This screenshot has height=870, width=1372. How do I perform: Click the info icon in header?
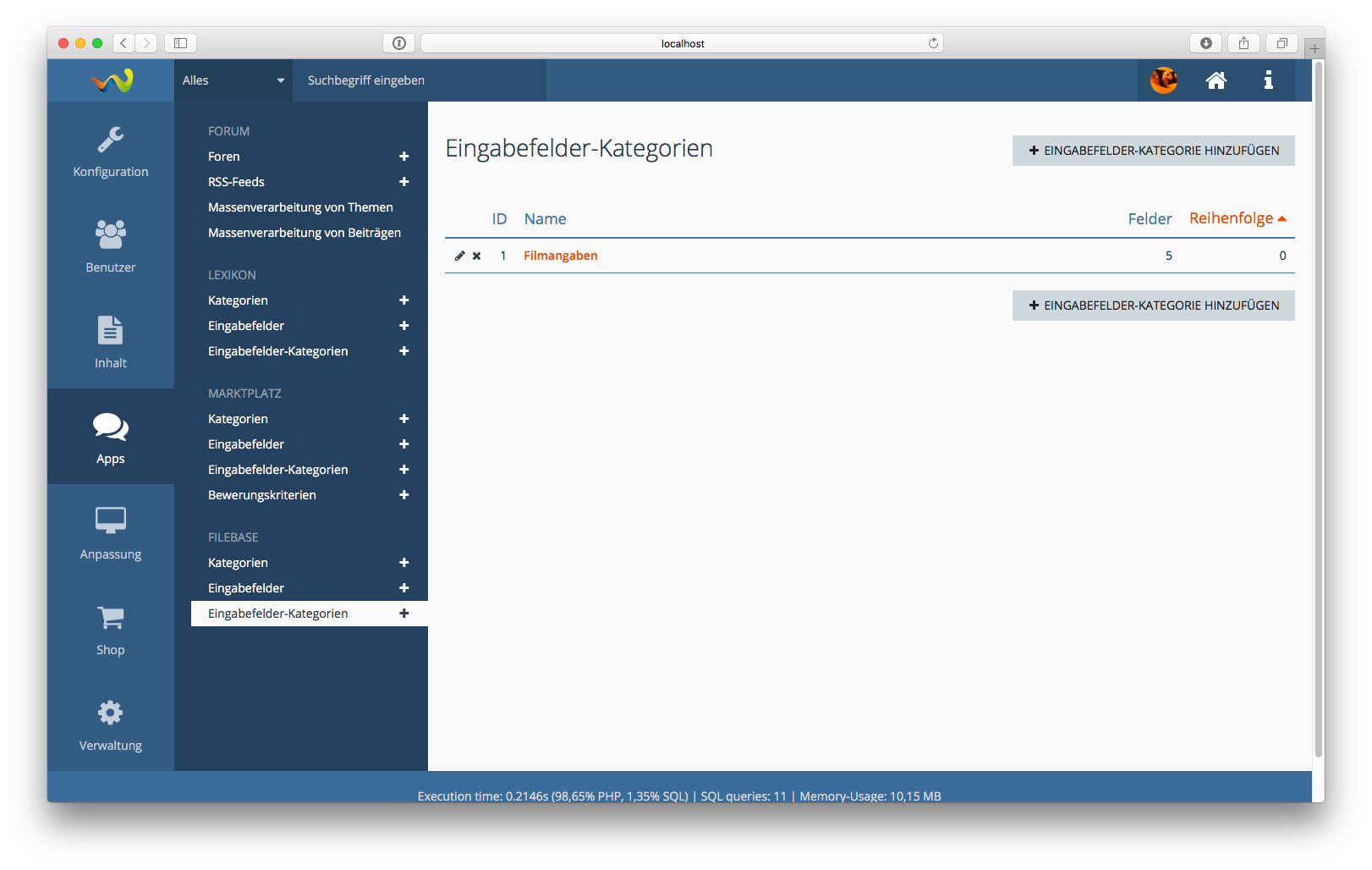coord(1268,80)
